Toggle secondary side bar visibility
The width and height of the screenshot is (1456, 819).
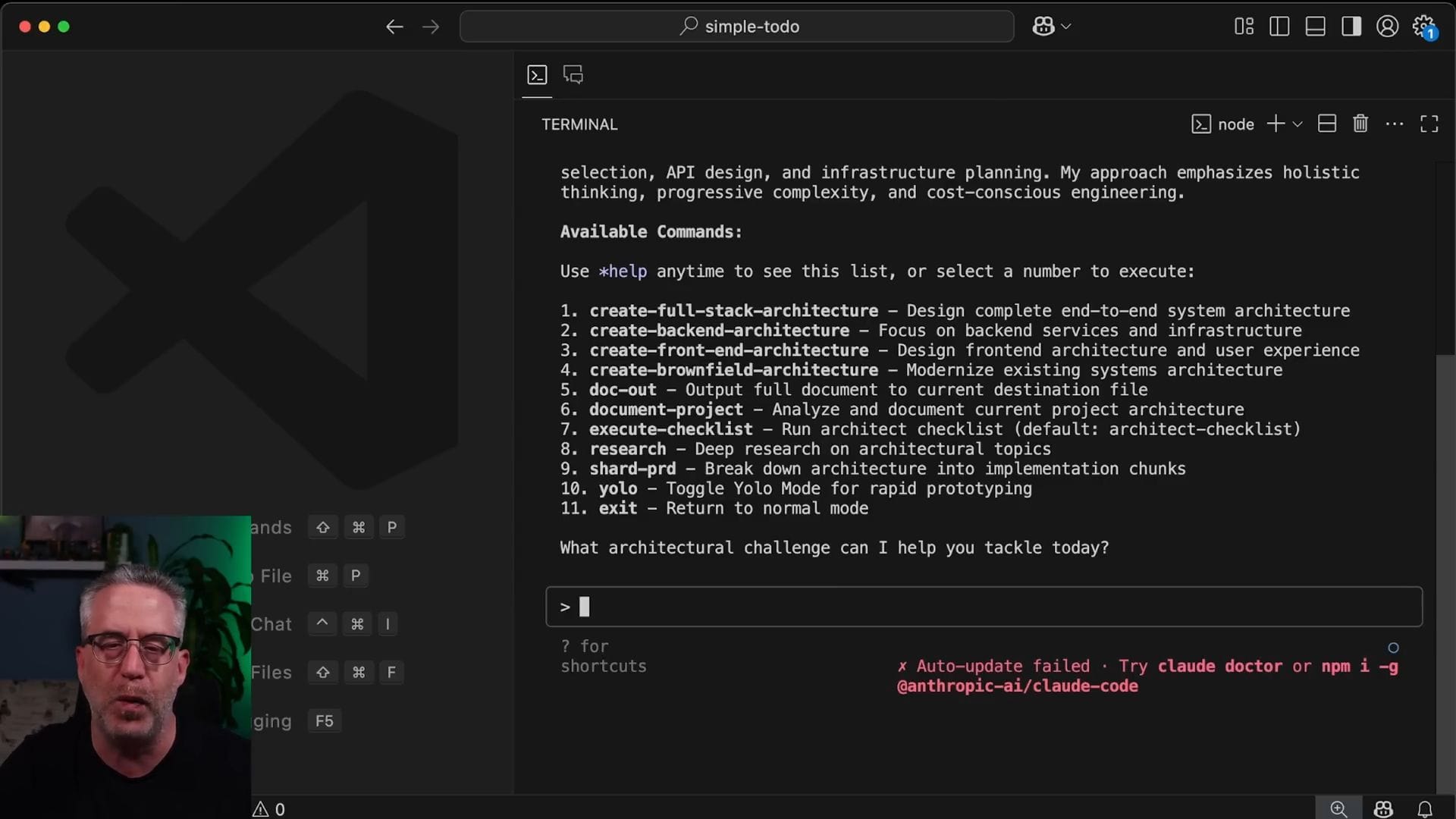pyautogui.click(x=1351, y=27)
